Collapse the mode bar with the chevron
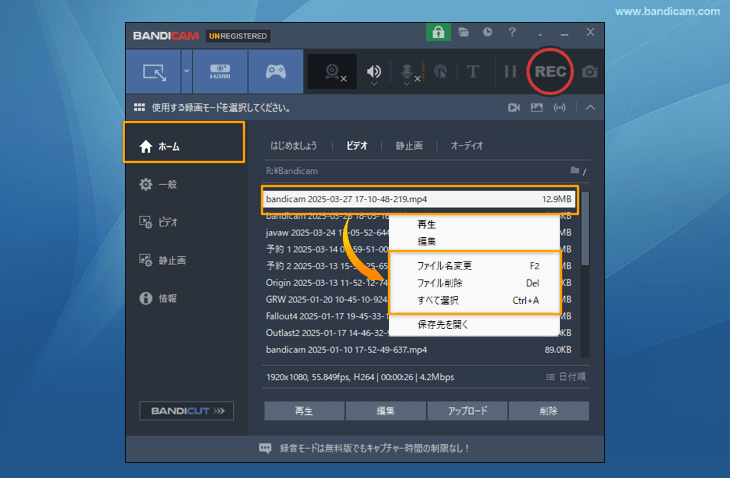The height and width of the screenshot is (478, 730). (x=590, y=107)
